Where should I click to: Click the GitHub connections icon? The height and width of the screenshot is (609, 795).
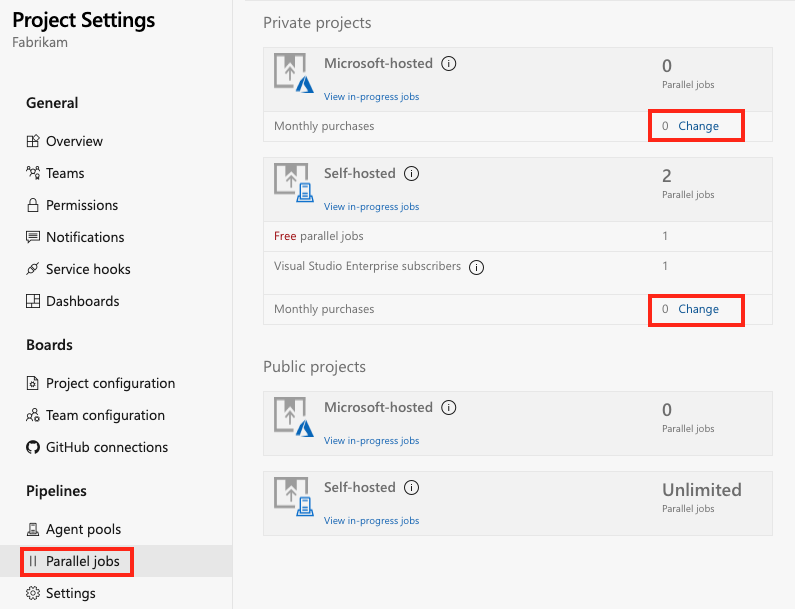pyautogui.click(x=33, y=447)
